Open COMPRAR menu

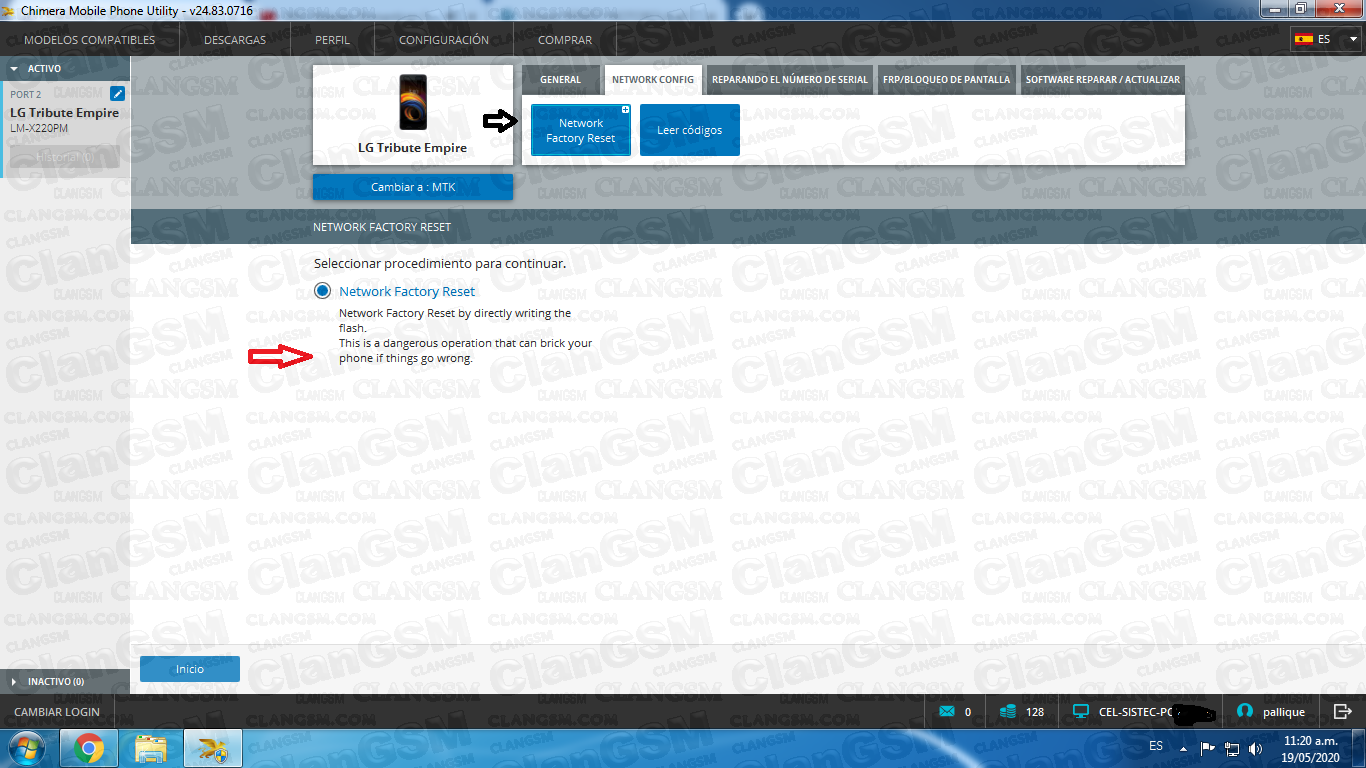[x=565, y=40]
